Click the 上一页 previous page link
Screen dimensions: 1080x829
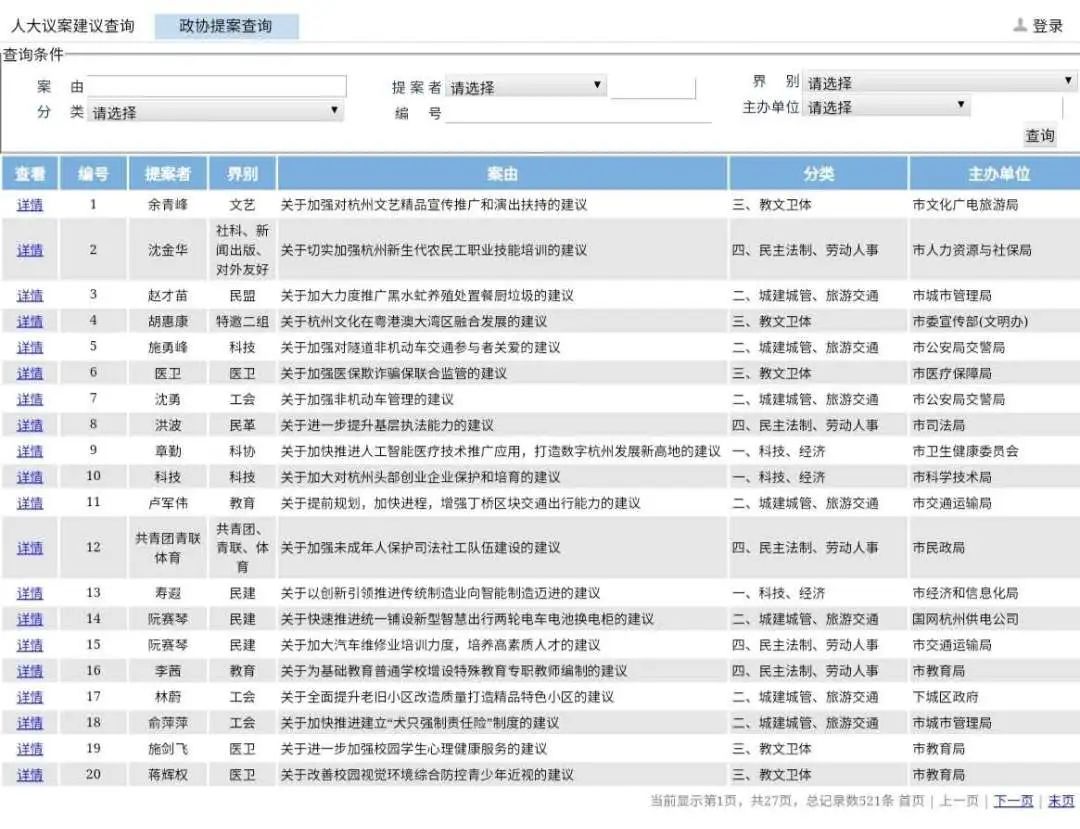click(x=959, y=801)
